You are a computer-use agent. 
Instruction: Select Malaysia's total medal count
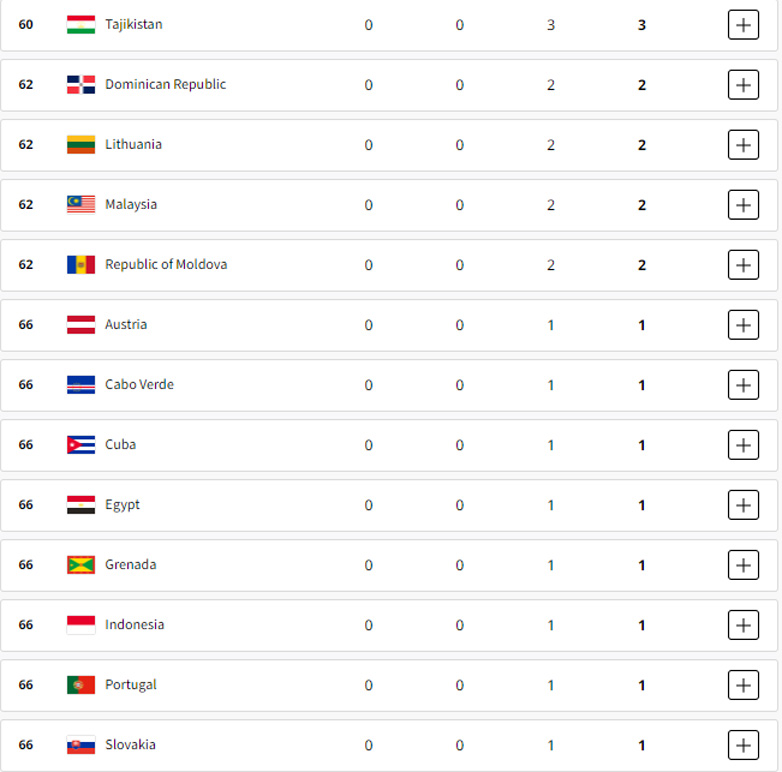[642, 205]
